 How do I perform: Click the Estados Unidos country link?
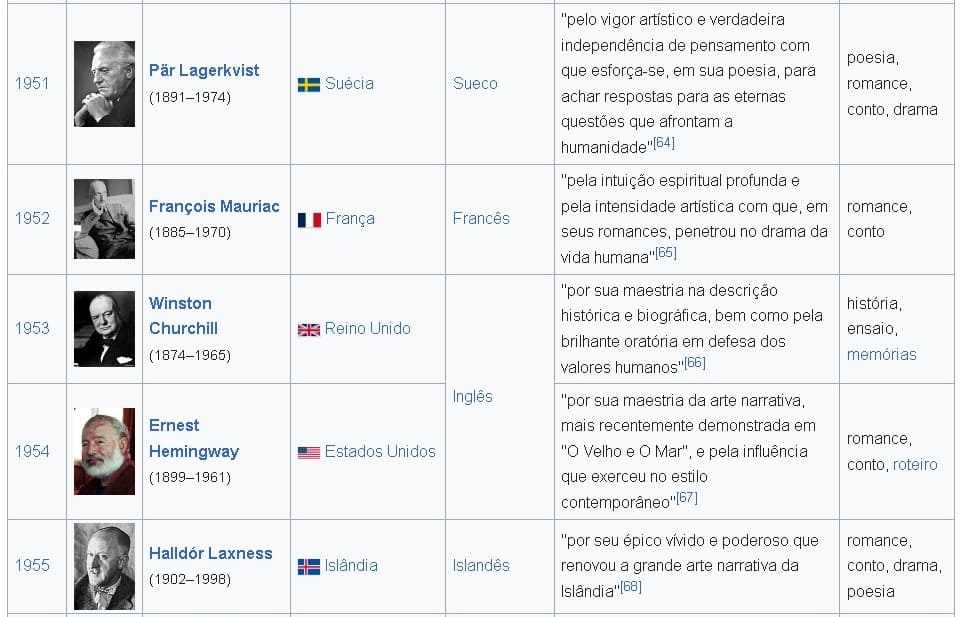pos(380,451)
